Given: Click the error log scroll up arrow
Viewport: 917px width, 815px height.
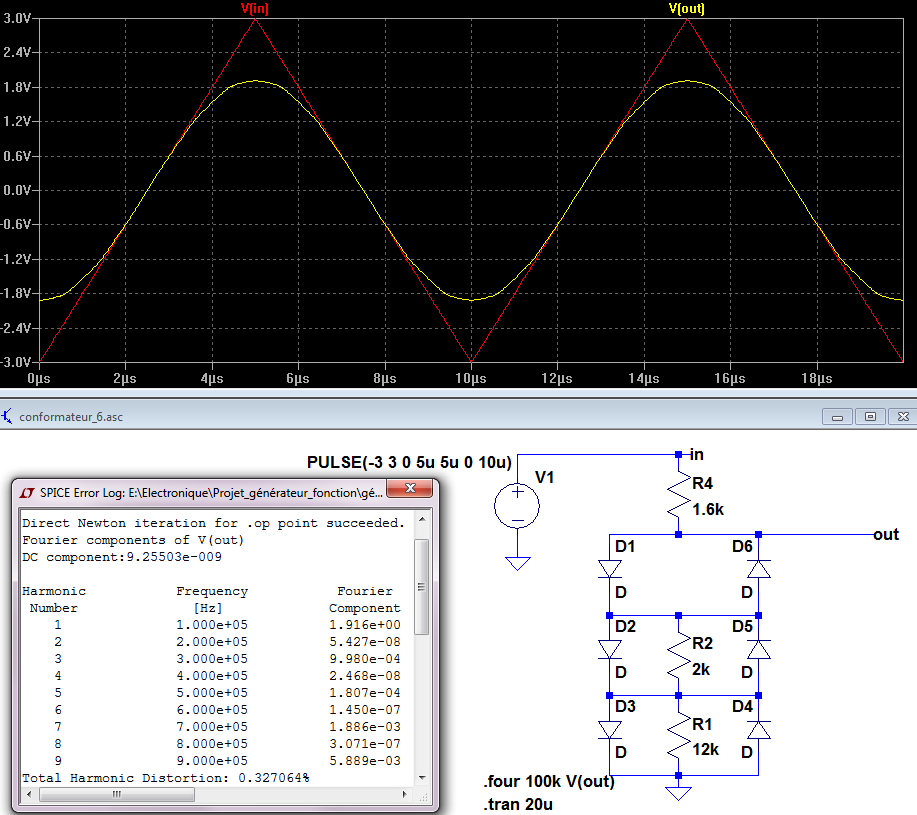Looking at the screenshot, I should coord(422,519).
